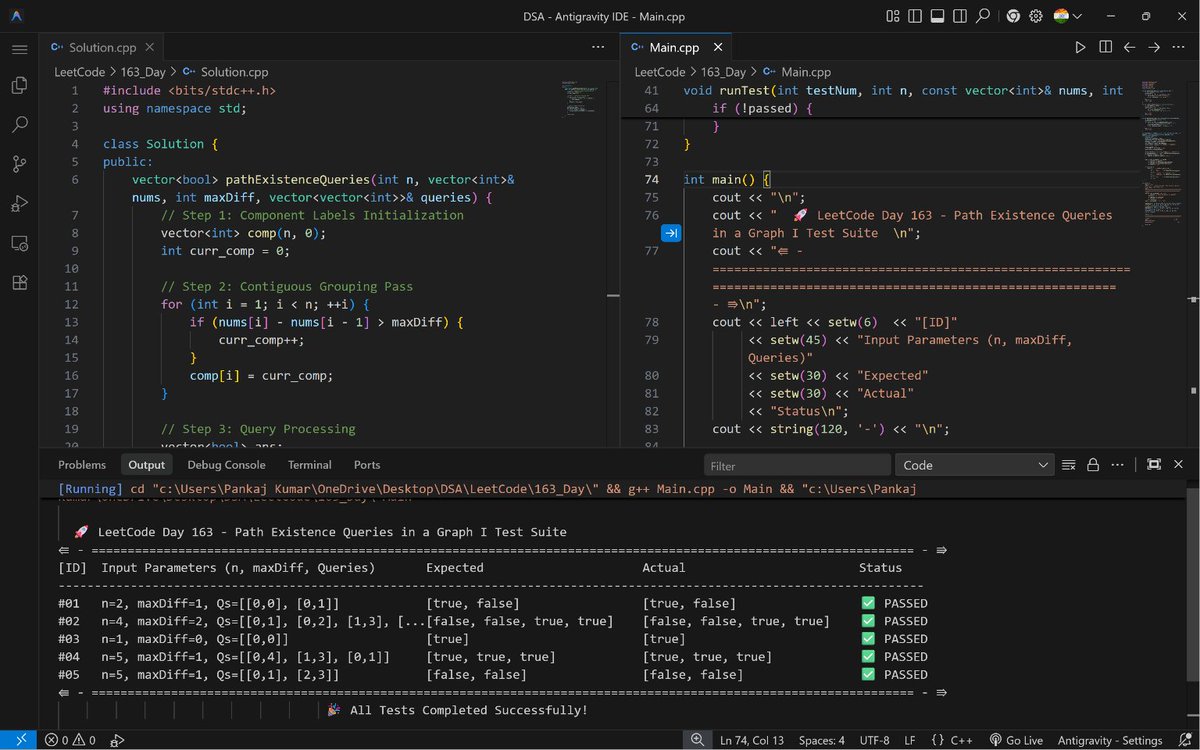The width and height of the screenshot is (1200, 750).
Task: Click Ln 74, Col 13 cursor position
Action: point(753,740)
